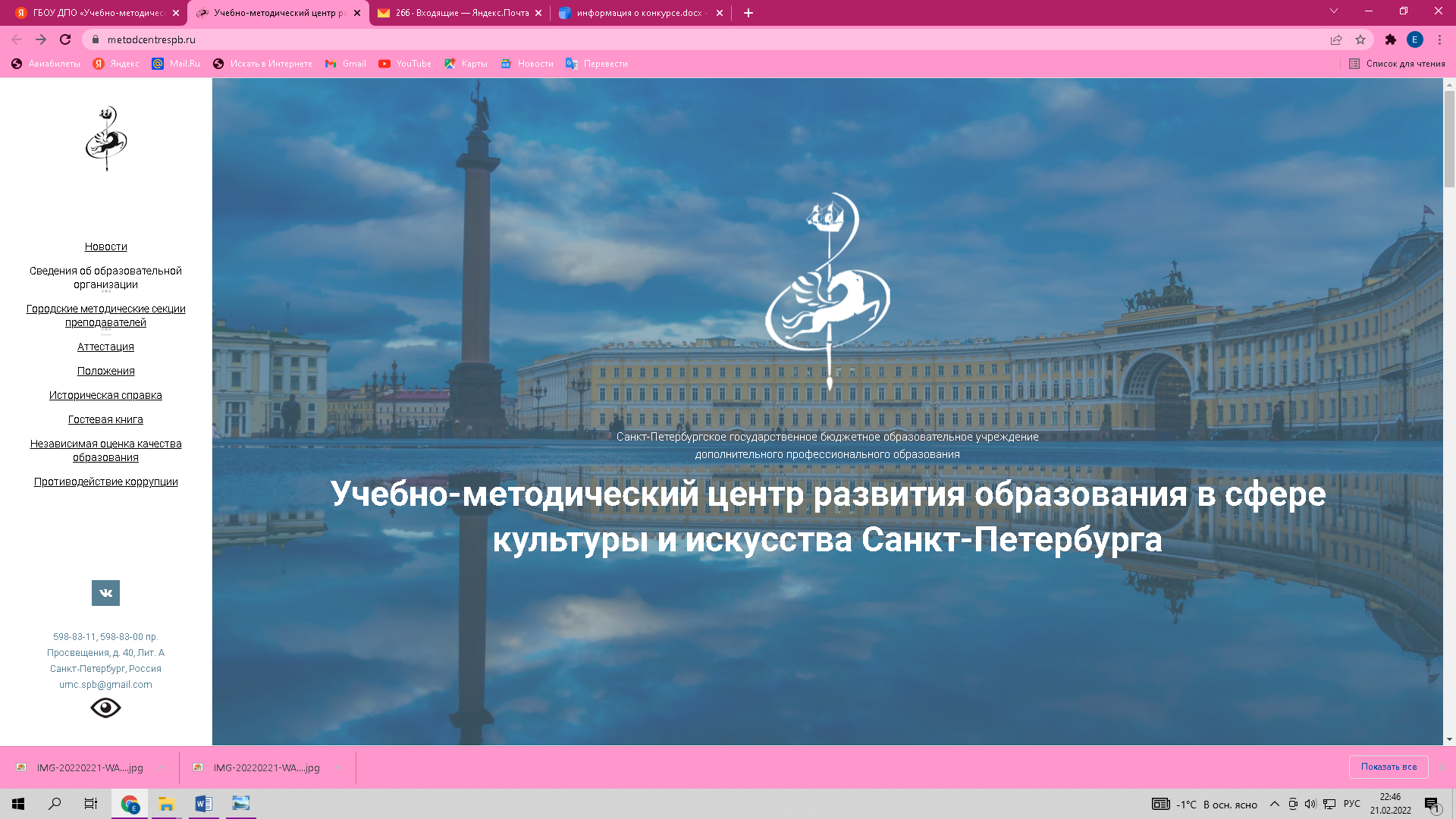Click the scrollbar down arrow
This screenshot has height=819, width=1456.
point(1449,739)
